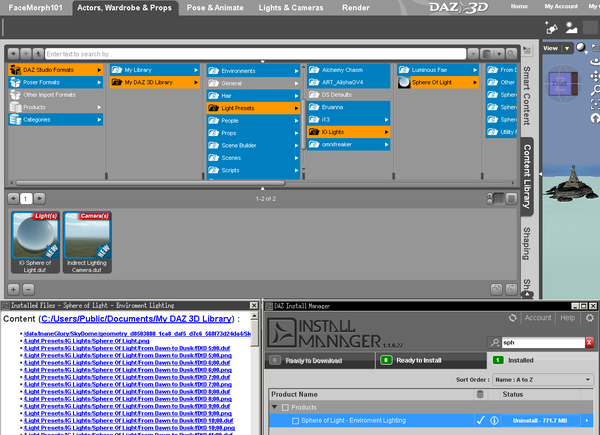This screenshot has width=600, height=435.
Task: Click the My Account link at top
Action: 561,6
